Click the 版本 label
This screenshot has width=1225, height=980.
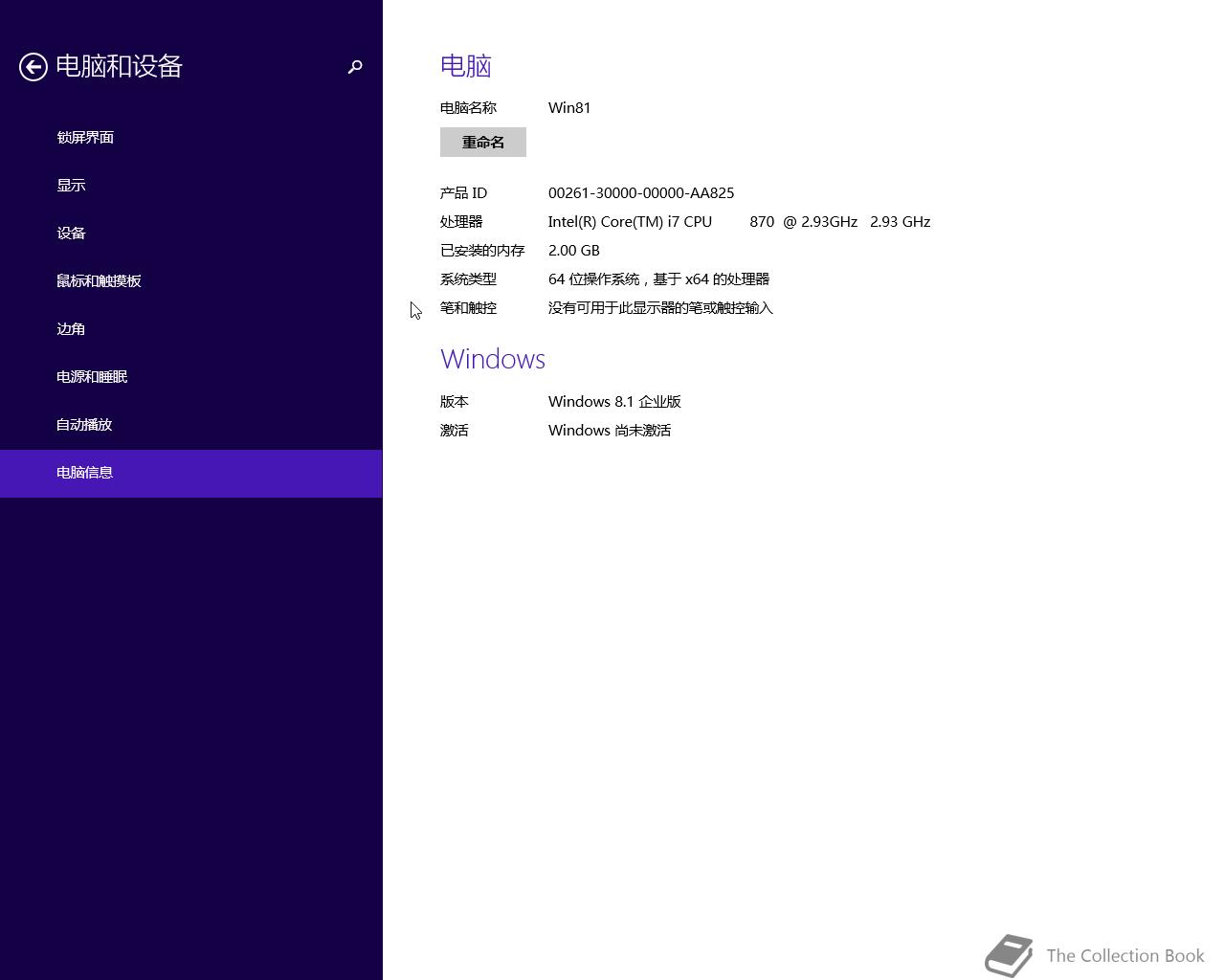tap(455, 401)
